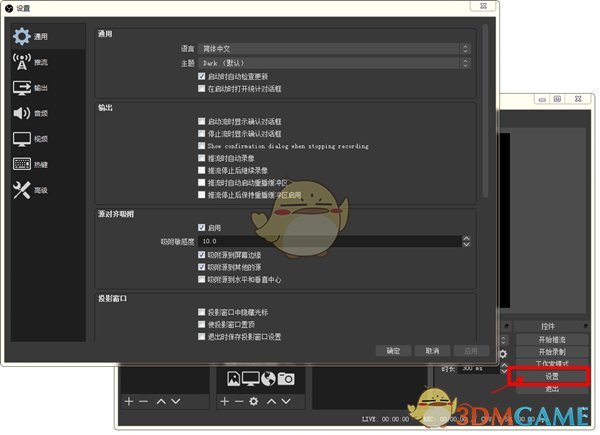This screenshot has height=435, width=600.
Task: Open the 主题 theme dropdown showing Dark
Action: [334, 63]
